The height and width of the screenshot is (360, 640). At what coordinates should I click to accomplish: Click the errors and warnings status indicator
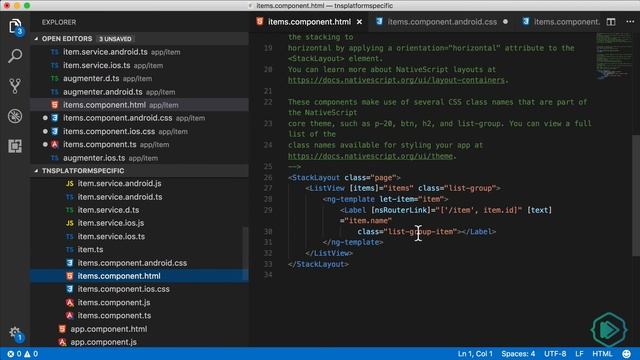coord(22,354)
